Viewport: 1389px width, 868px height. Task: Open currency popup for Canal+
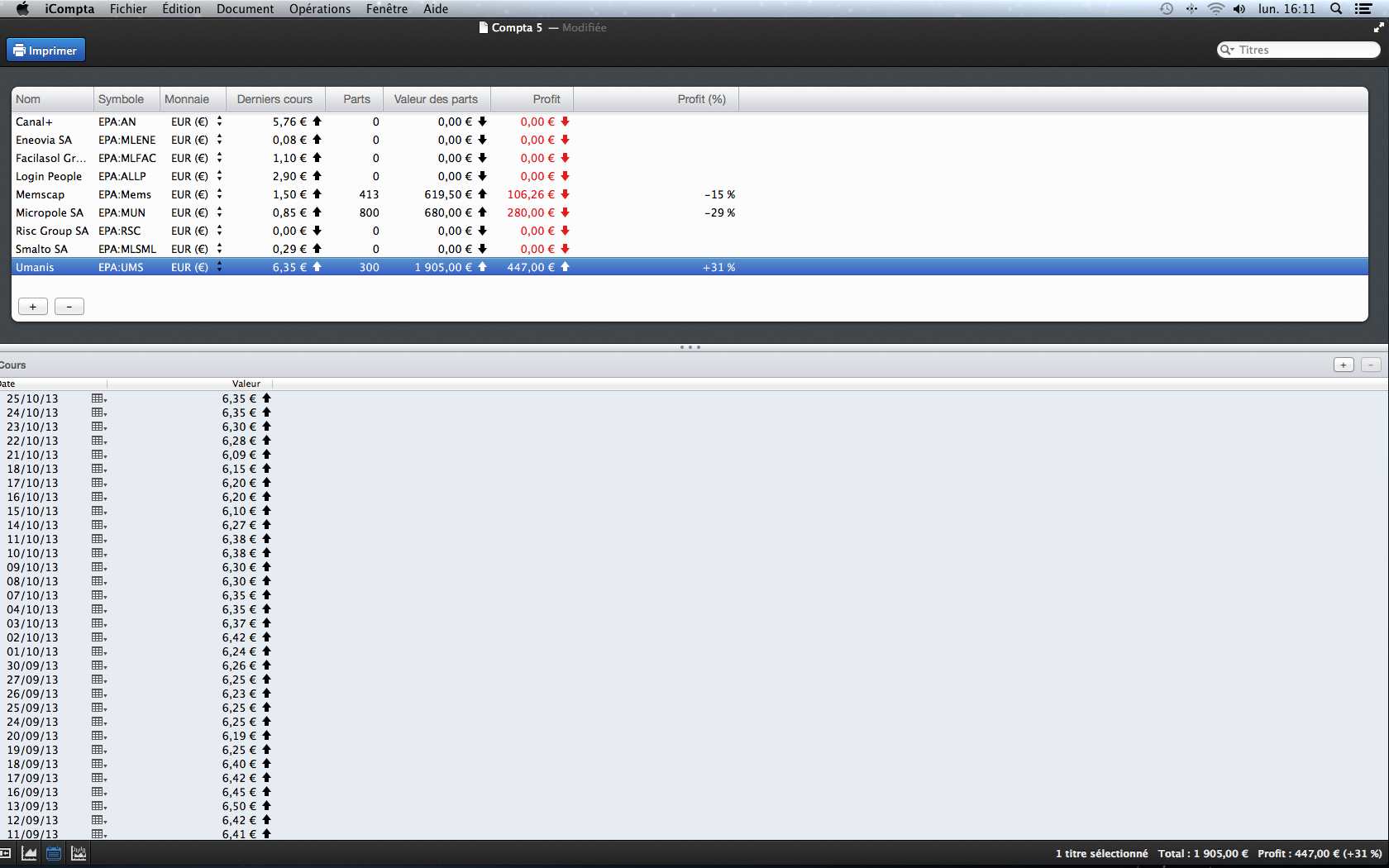pos(219,122)
